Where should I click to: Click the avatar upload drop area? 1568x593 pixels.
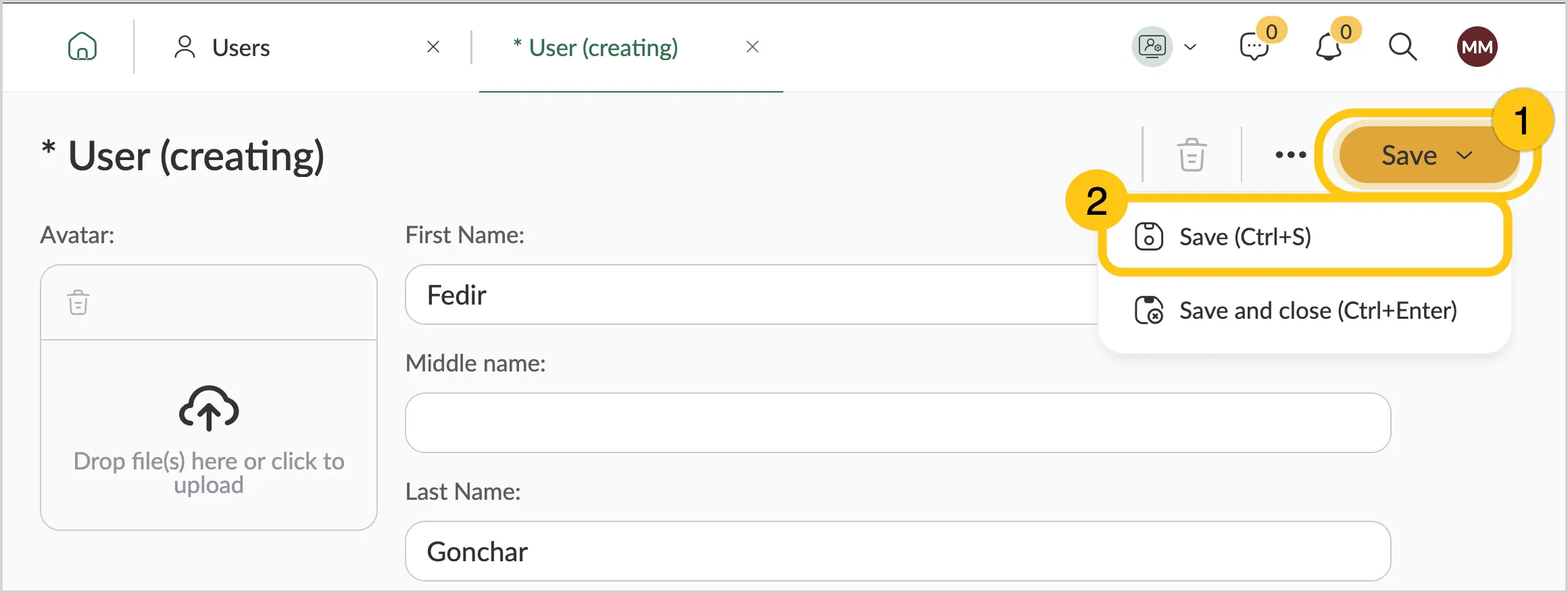209,435
